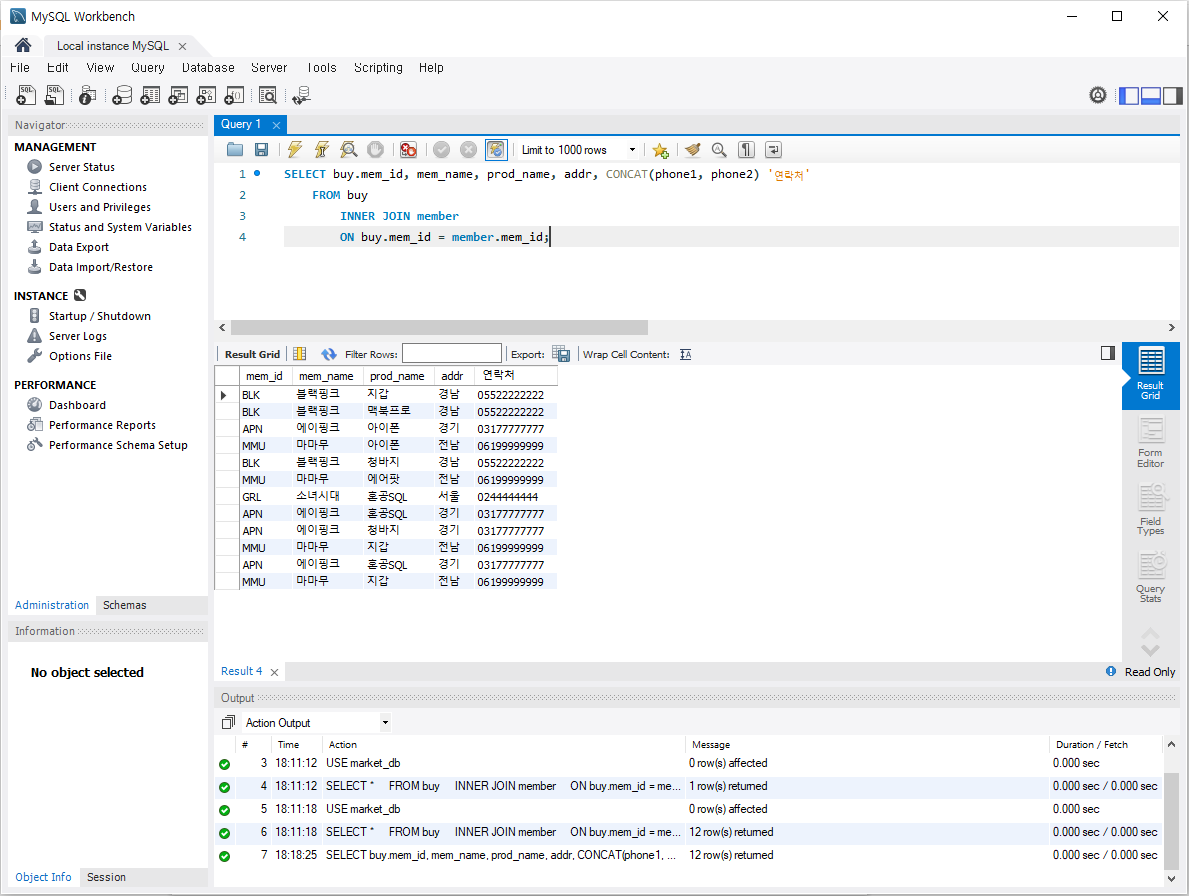Switch to Form Editor view

click(1150, 443)
